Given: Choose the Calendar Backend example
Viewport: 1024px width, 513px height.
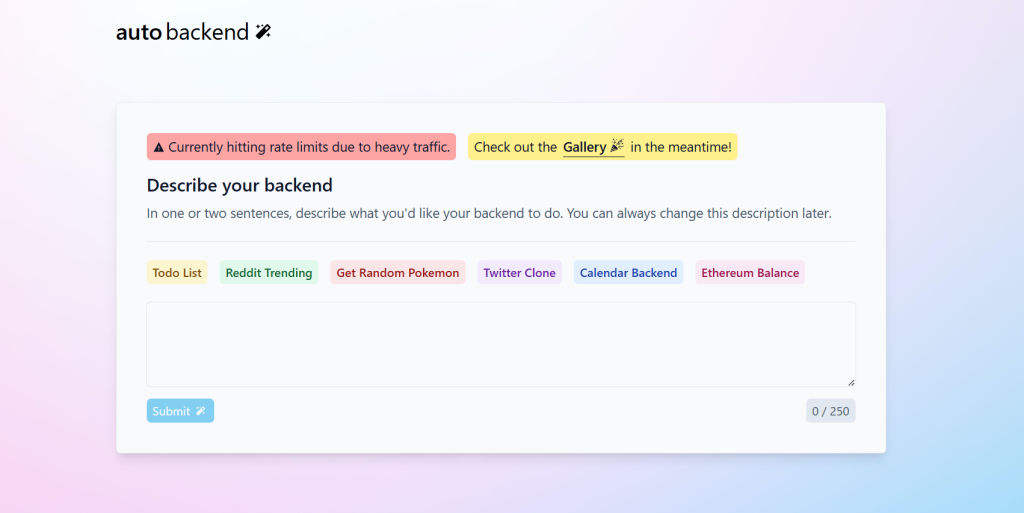Looking at the screenshot, I should [x=628, y=273].
